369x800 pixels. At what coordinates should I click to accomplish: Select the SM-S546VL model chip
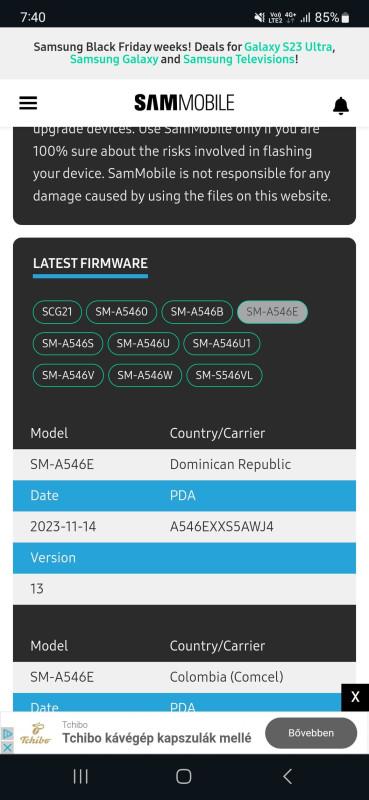tap(224, 376)
